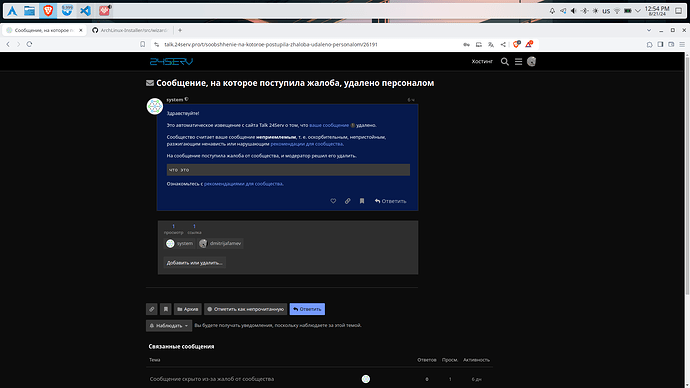This screenshot has width=690, height=388.
Task: Open the 'Наблюдать' notification dropdown
Action: pos(169,326)
